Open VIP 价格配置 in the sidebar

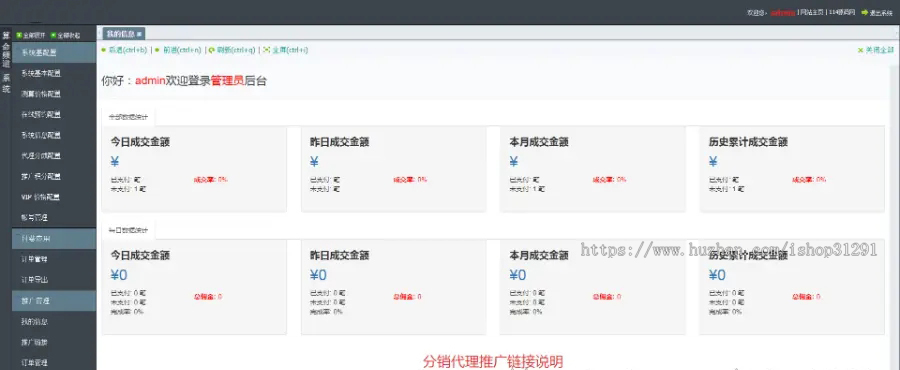41,197
